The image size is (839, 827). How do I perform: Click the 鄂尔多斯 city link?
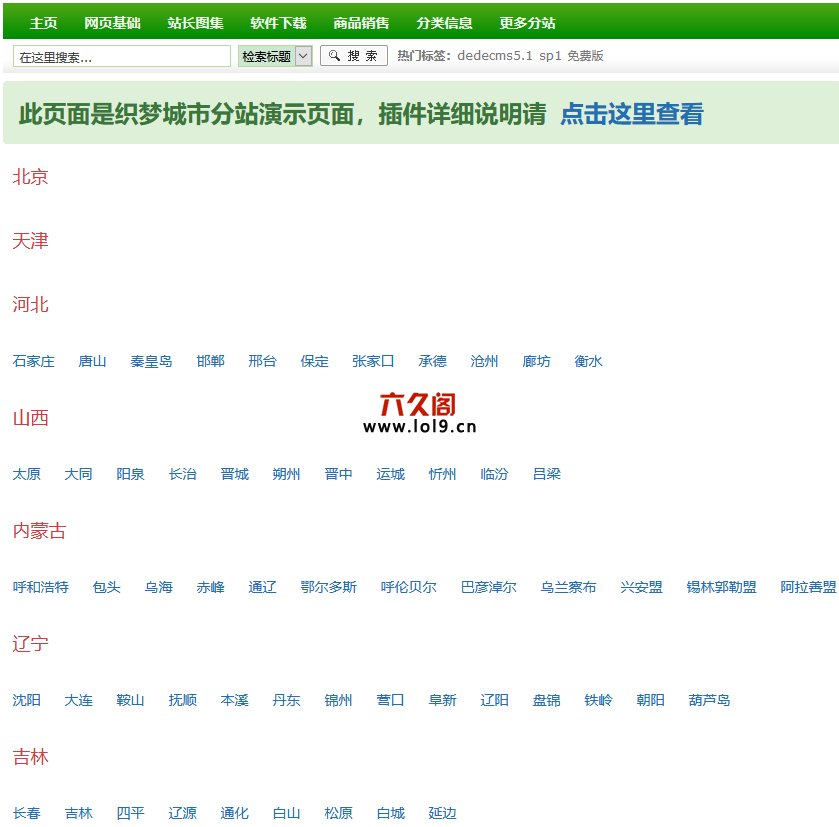(328, 587)
